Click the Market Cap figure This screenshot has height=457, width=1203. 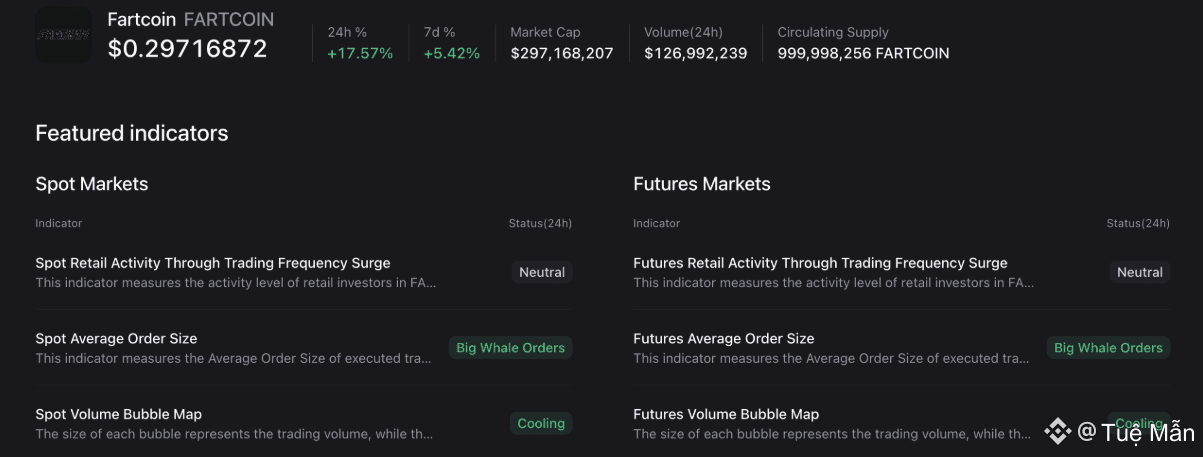[561, 53]
